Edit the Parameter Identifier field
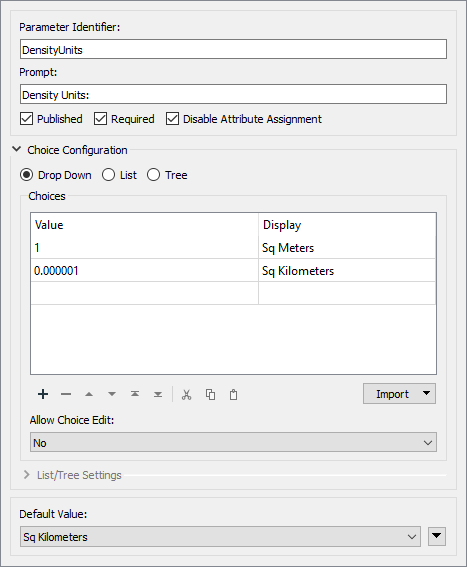Screen dimensions: 467x567 233,49
